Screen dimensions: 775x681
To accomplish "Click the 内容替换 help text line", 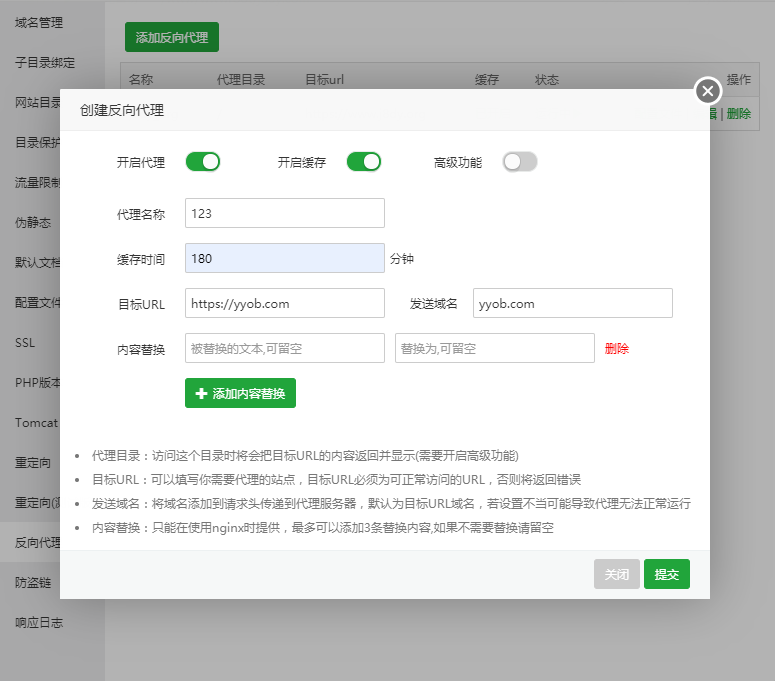I will [x=322, y=528].
